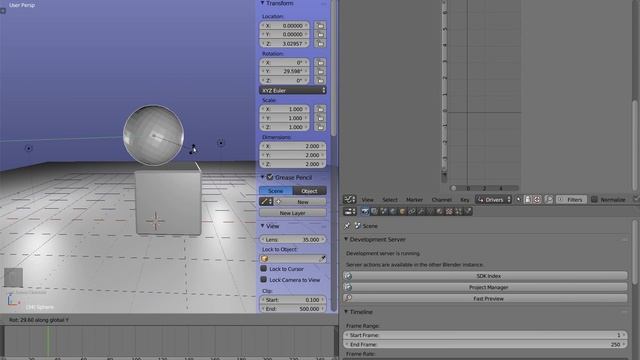Screen dimensions: 640x360
Task: Toggle the Location Z lock
Action: pyautogui.click(x=320, y=43)
